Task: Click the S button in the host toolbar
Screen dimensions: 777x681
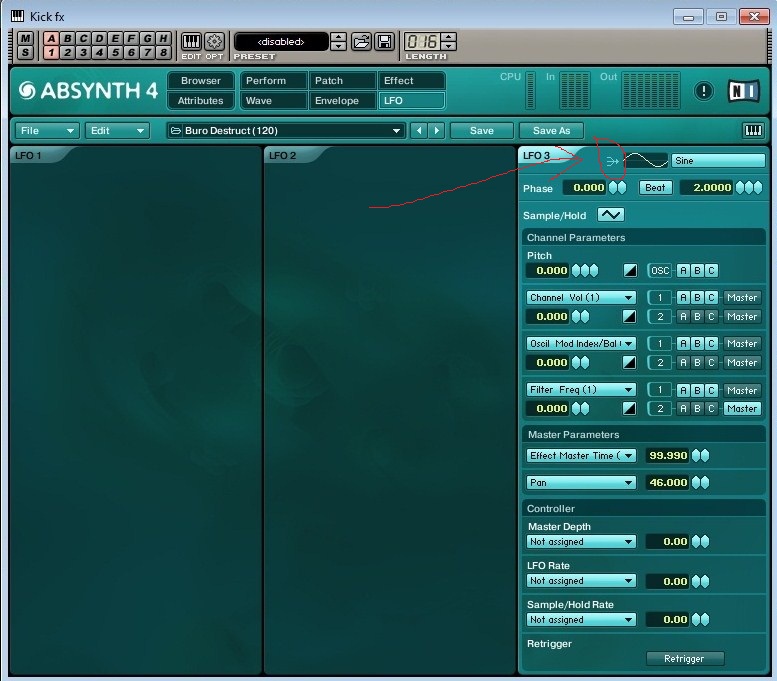Action: pyautogui.click(x=25, y=52)
